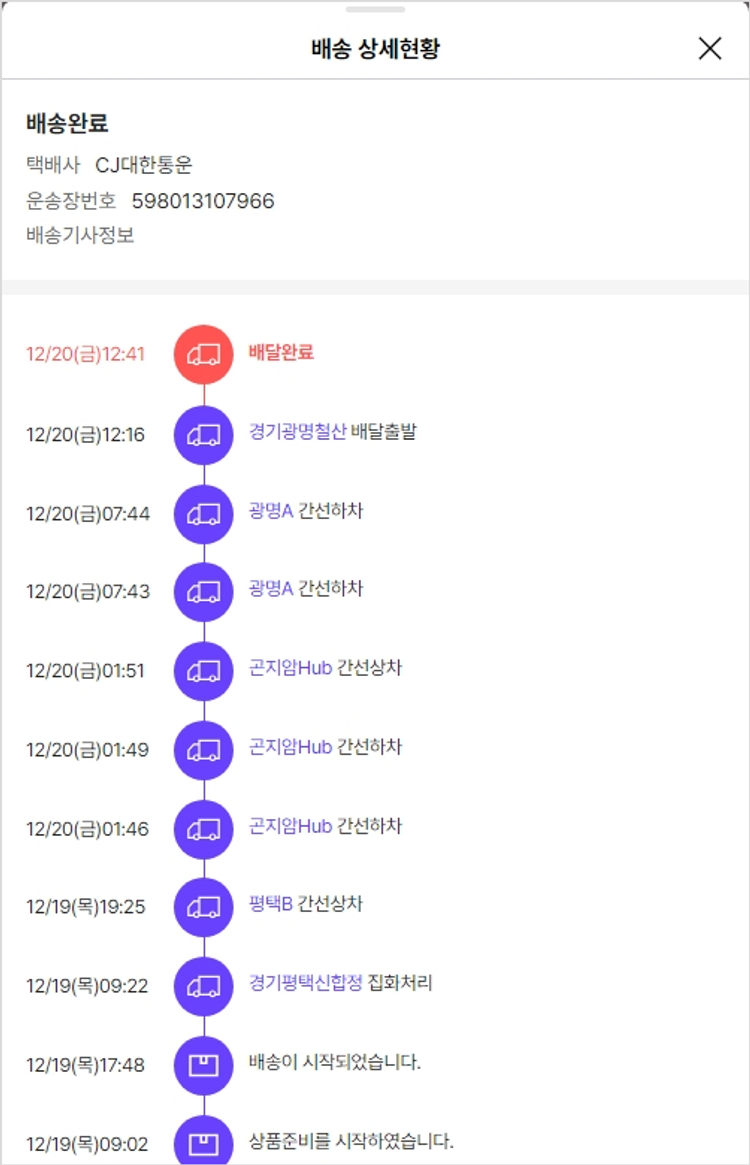Open 곤지암Hub link at 01:51
The height and width of the screenshot is (1165, 750).
(x=290, y=668)
